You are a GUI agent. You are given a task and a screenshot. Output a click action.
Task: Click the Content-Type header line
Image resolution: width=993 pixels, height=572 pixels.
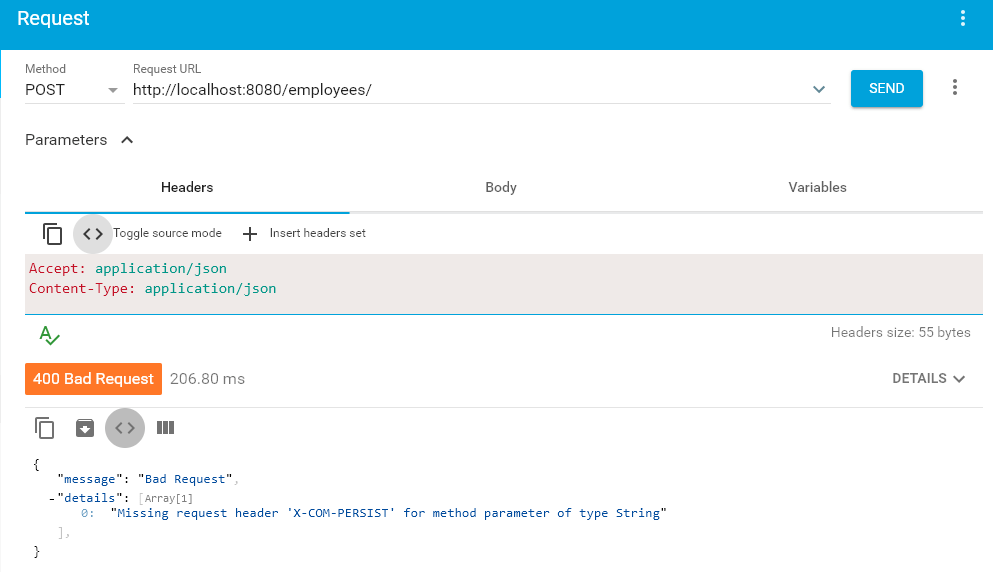tap(153, 289)
